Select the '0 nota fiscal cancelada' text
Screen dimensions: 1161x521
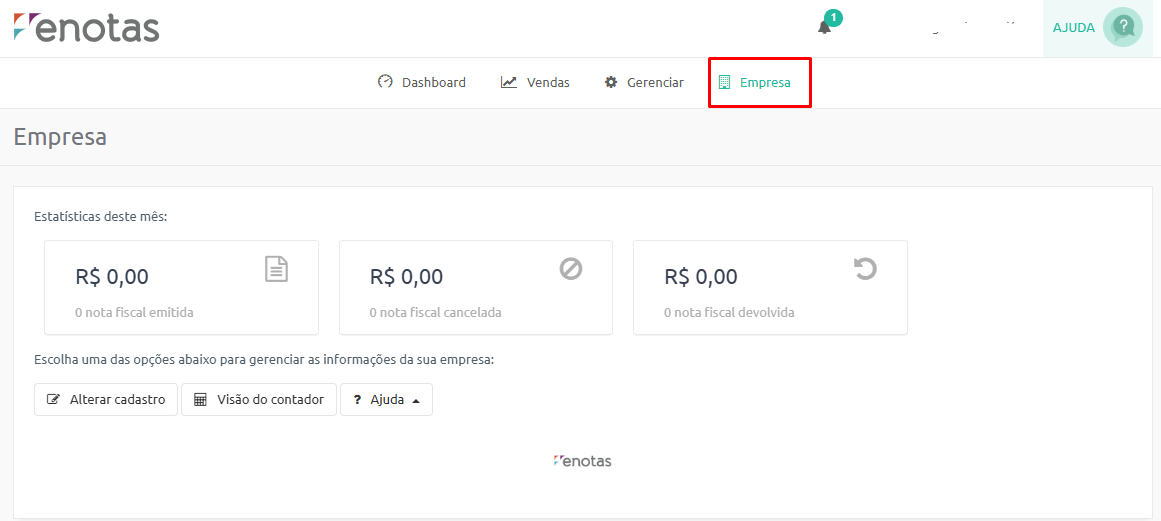coord(435,312)
